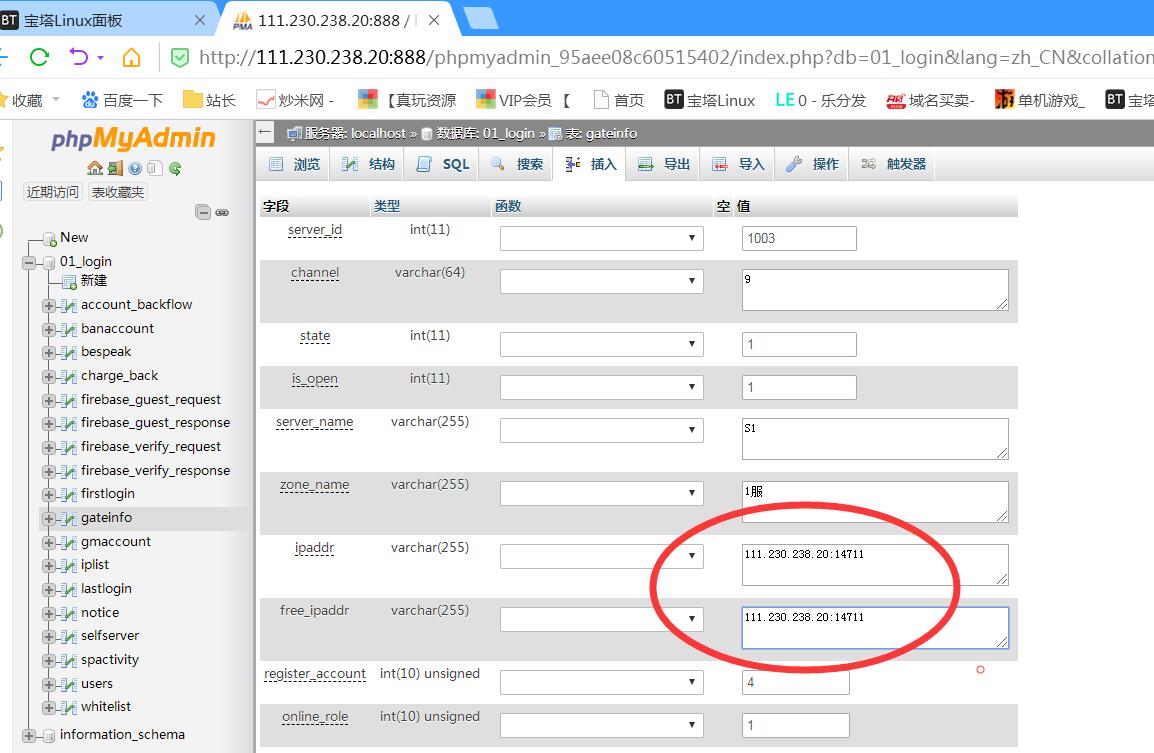Collapse the 01_login database tree node
This screenshot has height=753, width=1154.
pos(29,262)
